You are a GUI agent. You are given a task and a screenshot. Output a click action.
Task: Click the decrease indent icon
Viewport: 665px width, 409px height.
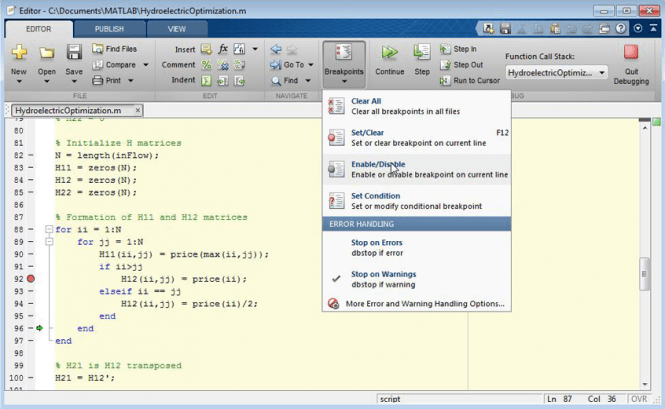(239, 80)
